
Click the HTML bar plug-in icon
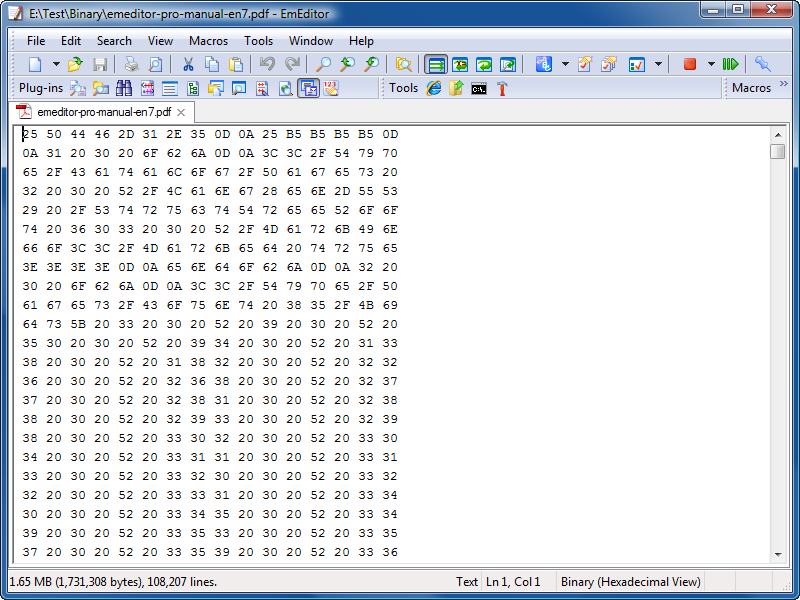(147, 88)
